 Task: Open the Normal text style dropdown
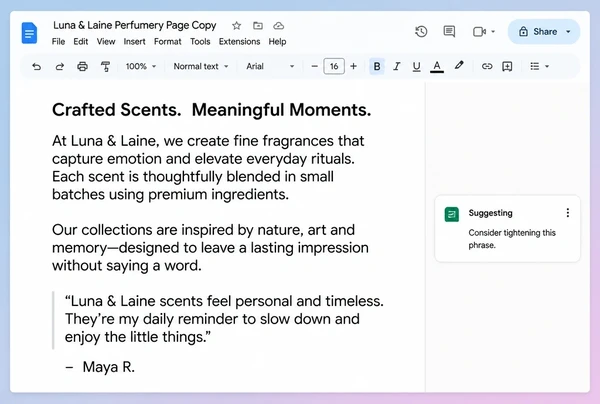201,66
